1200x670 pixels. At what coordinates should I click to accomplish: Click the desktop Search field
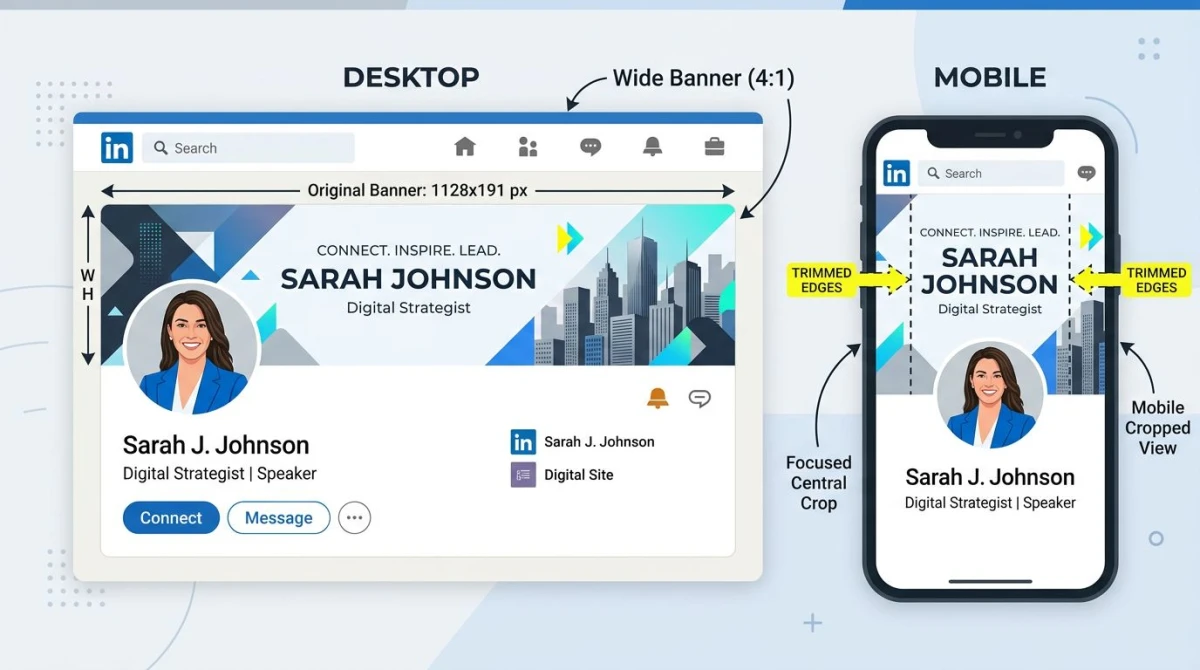pyautogui.click(x=248, y=148)
